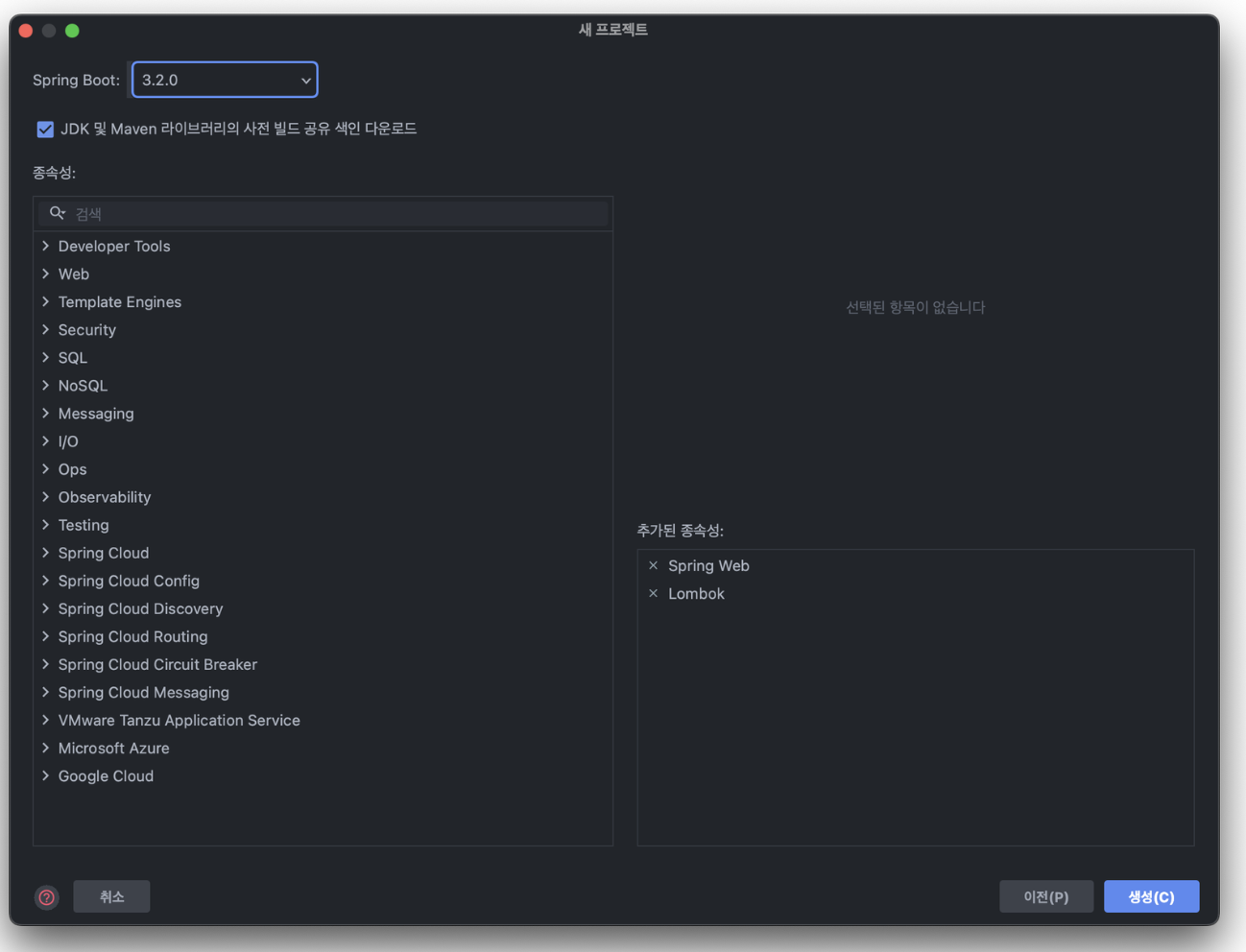Select the SQL row label
1246x952 pixels.
[x=73, y=358]
